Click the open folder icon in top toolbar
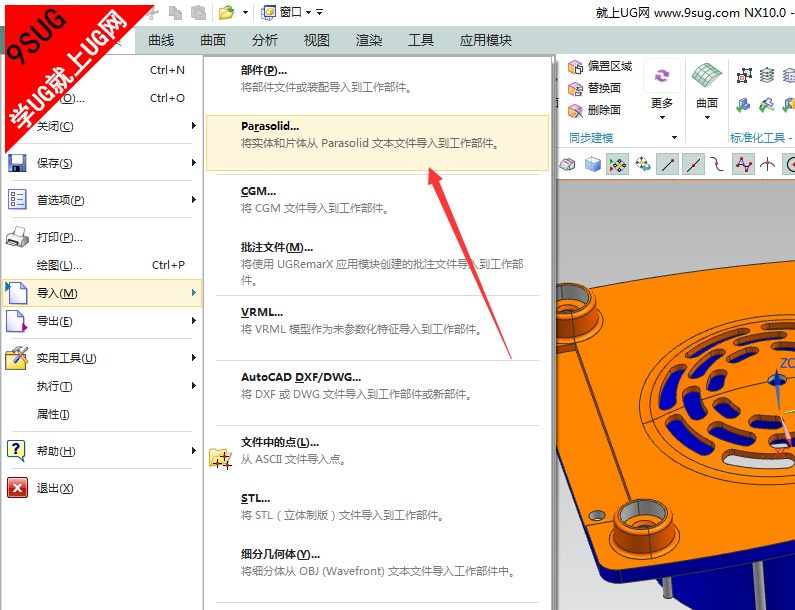 (x=227, y=12)
